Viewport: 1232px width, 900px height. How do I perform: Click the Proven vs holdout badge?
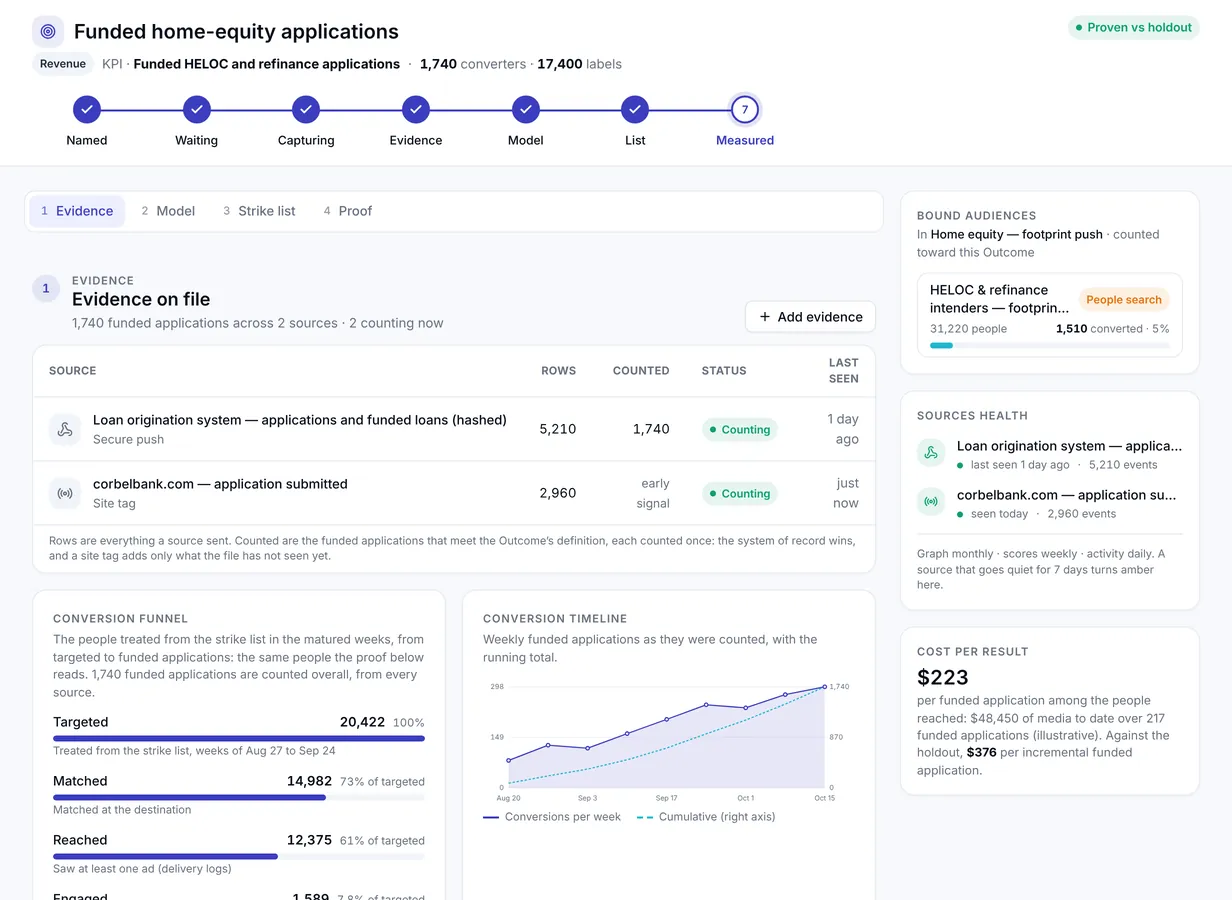[1133, 28]
